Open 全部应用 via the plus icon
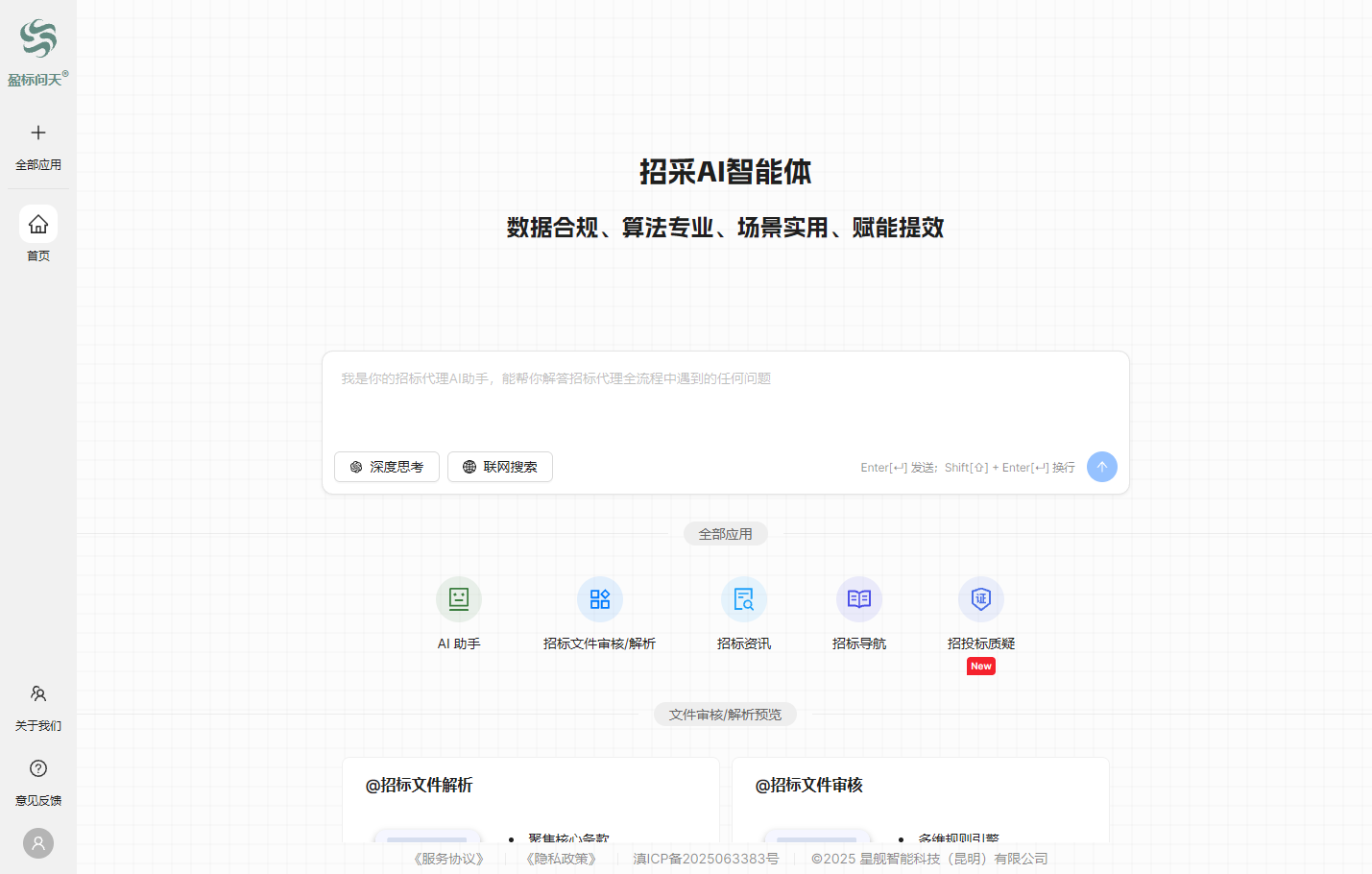Viewport: 1372px width, 874px height. point(38,133)
